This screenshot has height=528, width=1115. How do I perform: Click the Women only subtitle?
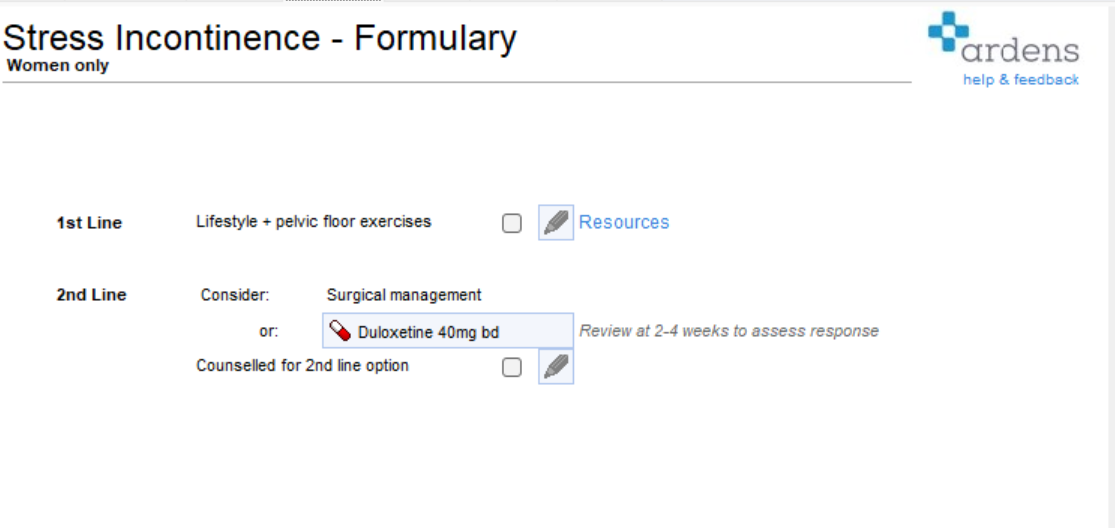pyautogui.click(x=58, y=66)
